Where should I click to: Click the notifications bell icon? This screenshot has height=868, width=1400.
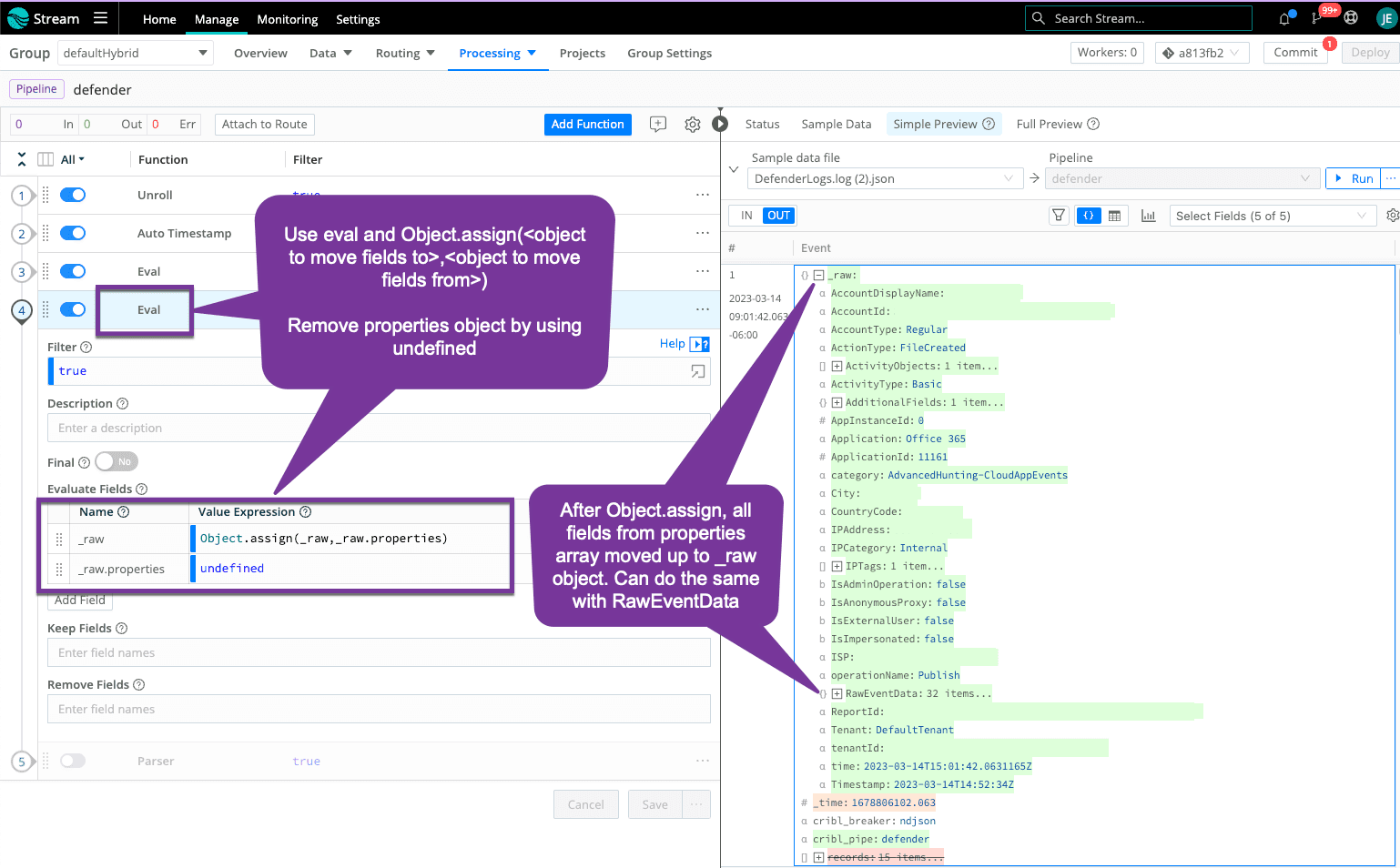(x=1283, y=18)
